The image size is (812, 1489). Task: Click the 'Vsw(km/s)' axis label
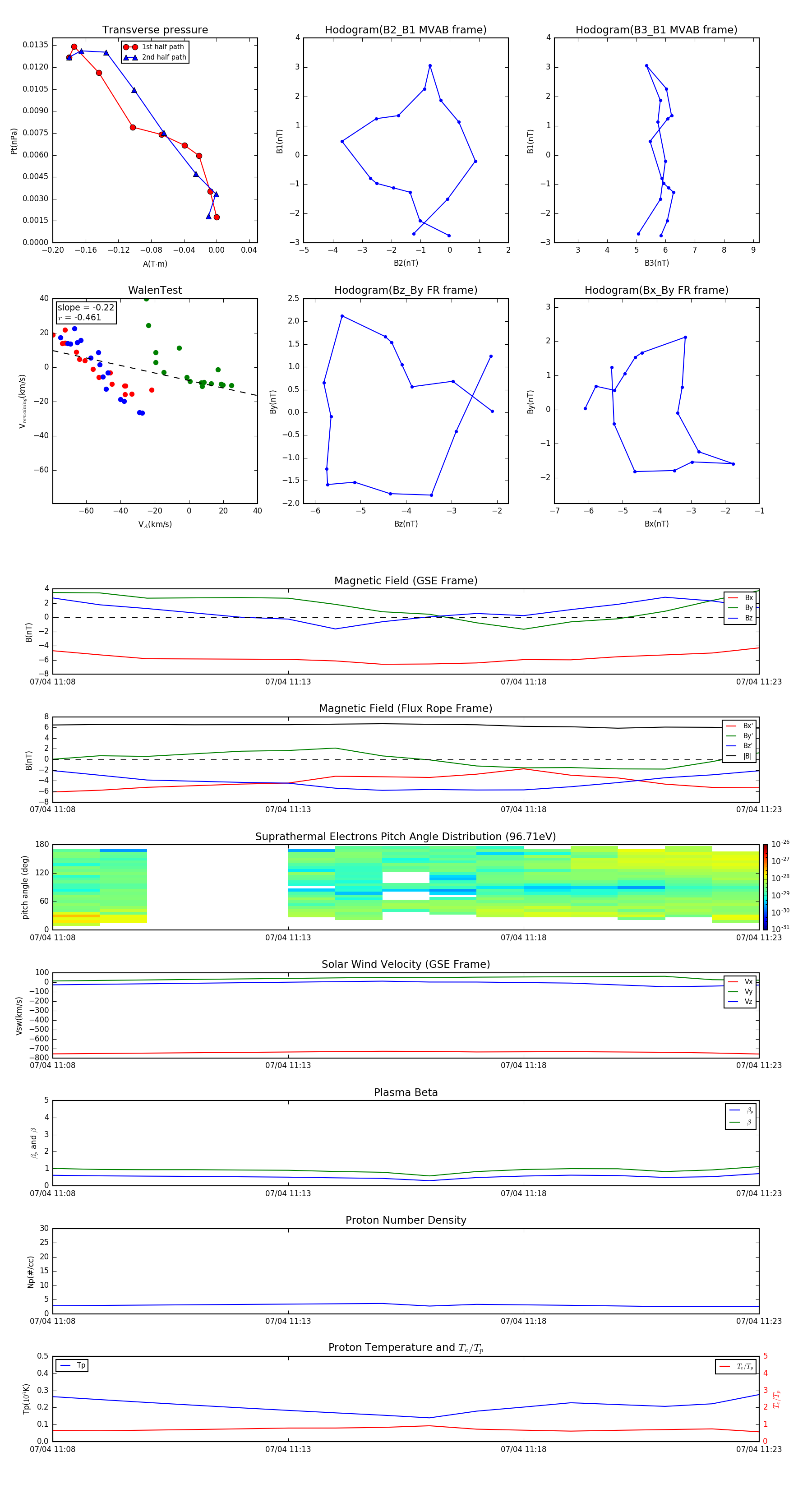point(18,1015)
